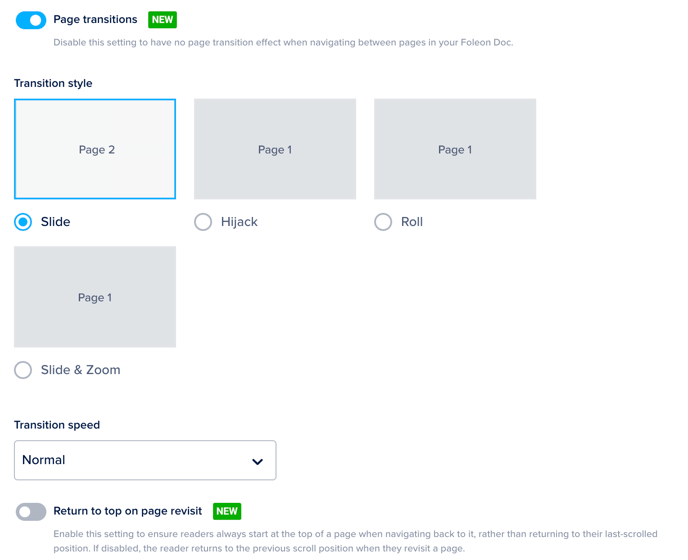Disable the Page transitions toggle

pos(31,20)
